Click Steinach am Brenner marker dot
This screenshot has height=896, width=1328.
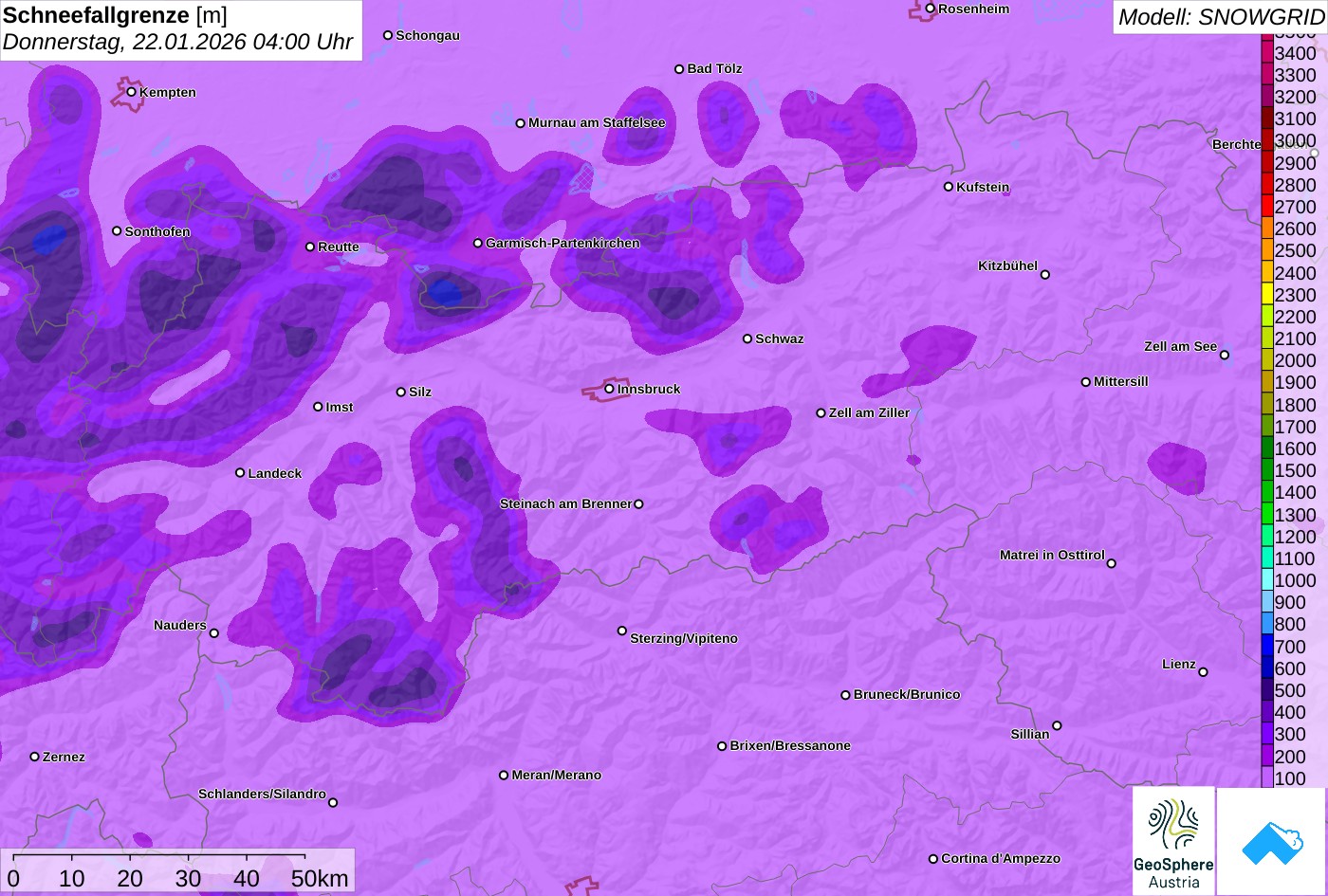pyautogui.click(x=638, y=504)
